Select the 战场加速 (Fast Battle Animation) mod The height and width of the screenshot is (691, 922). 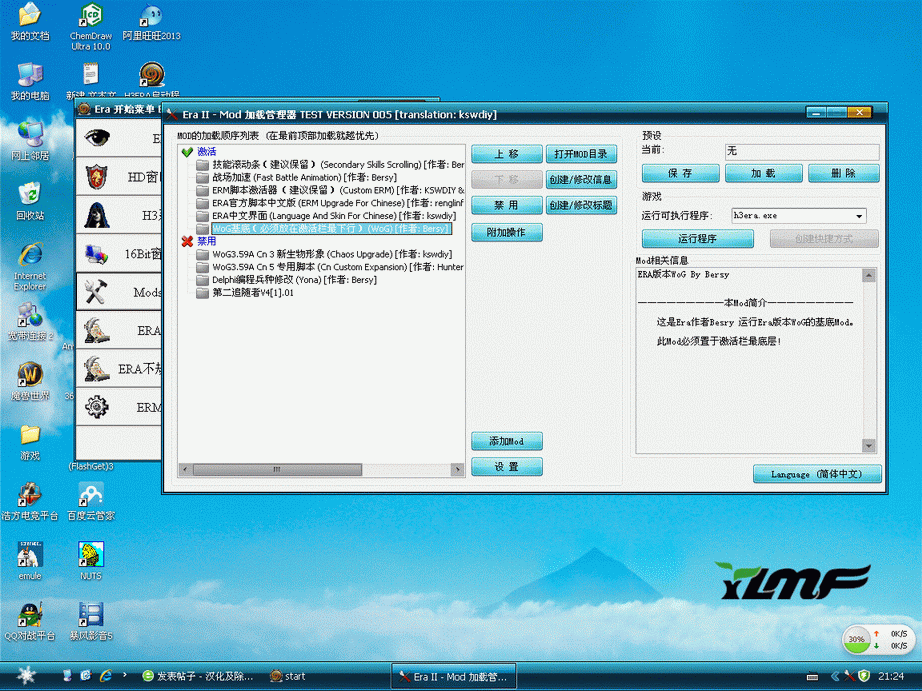click(x=305, y=178)
